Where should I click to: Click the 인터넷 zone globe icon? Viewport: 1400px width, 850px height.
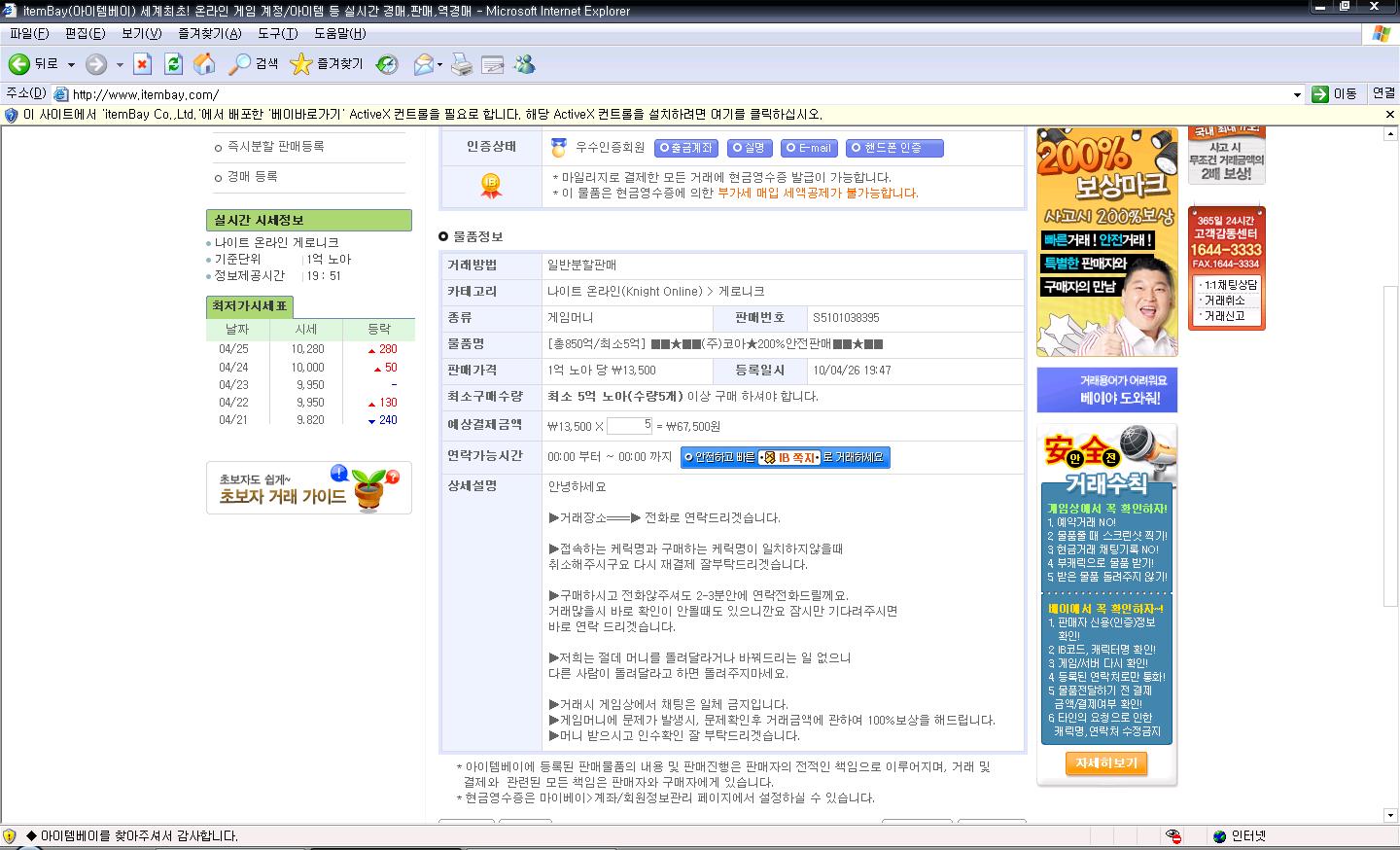tap(1220, 835)
